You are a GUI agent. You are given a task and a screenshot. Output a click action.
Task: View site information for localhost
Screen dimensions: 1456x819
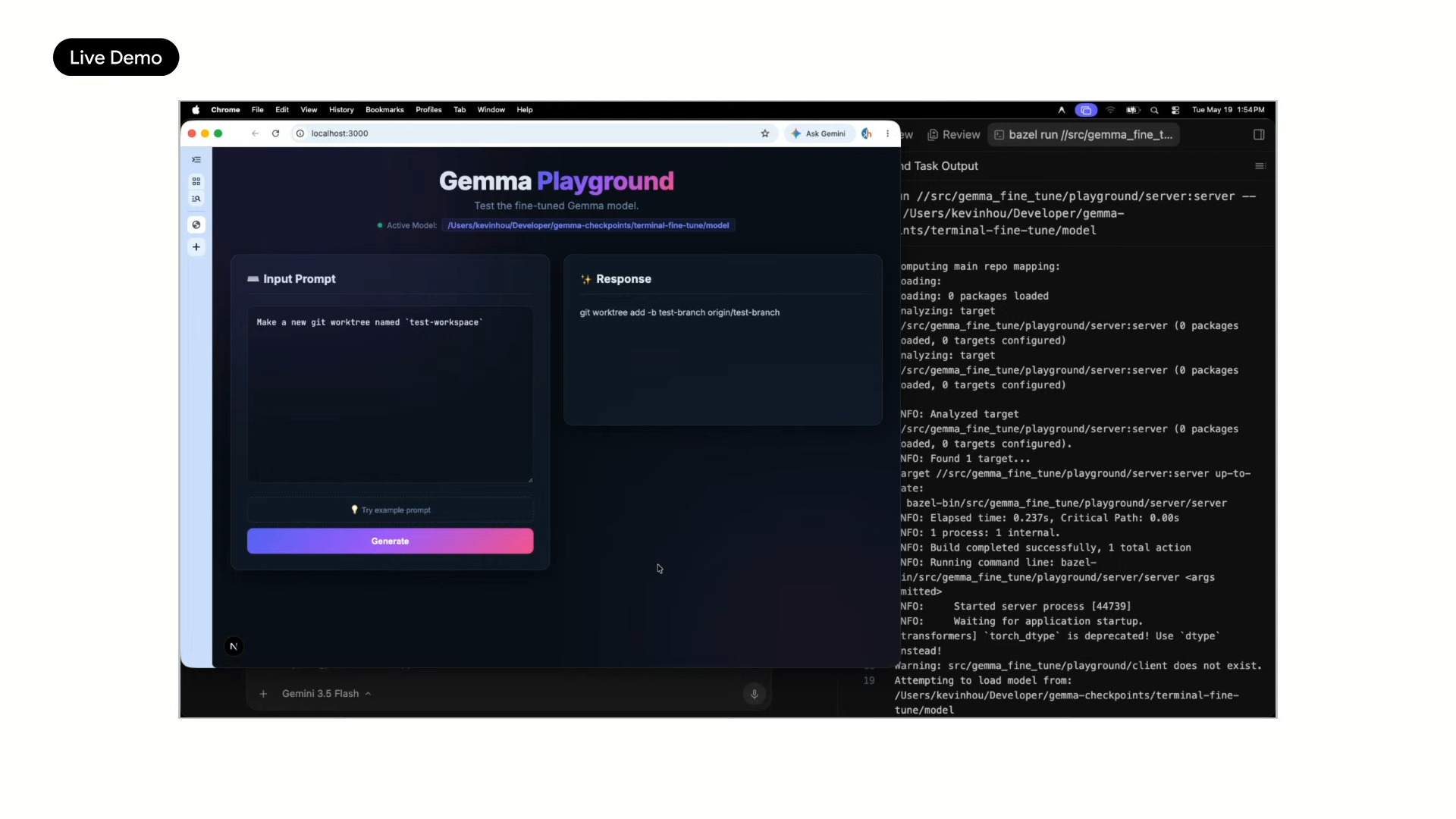coord(300,133)
